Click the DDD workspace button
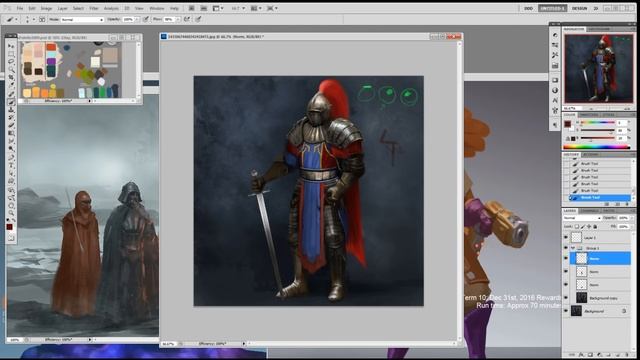 point(529,8)
